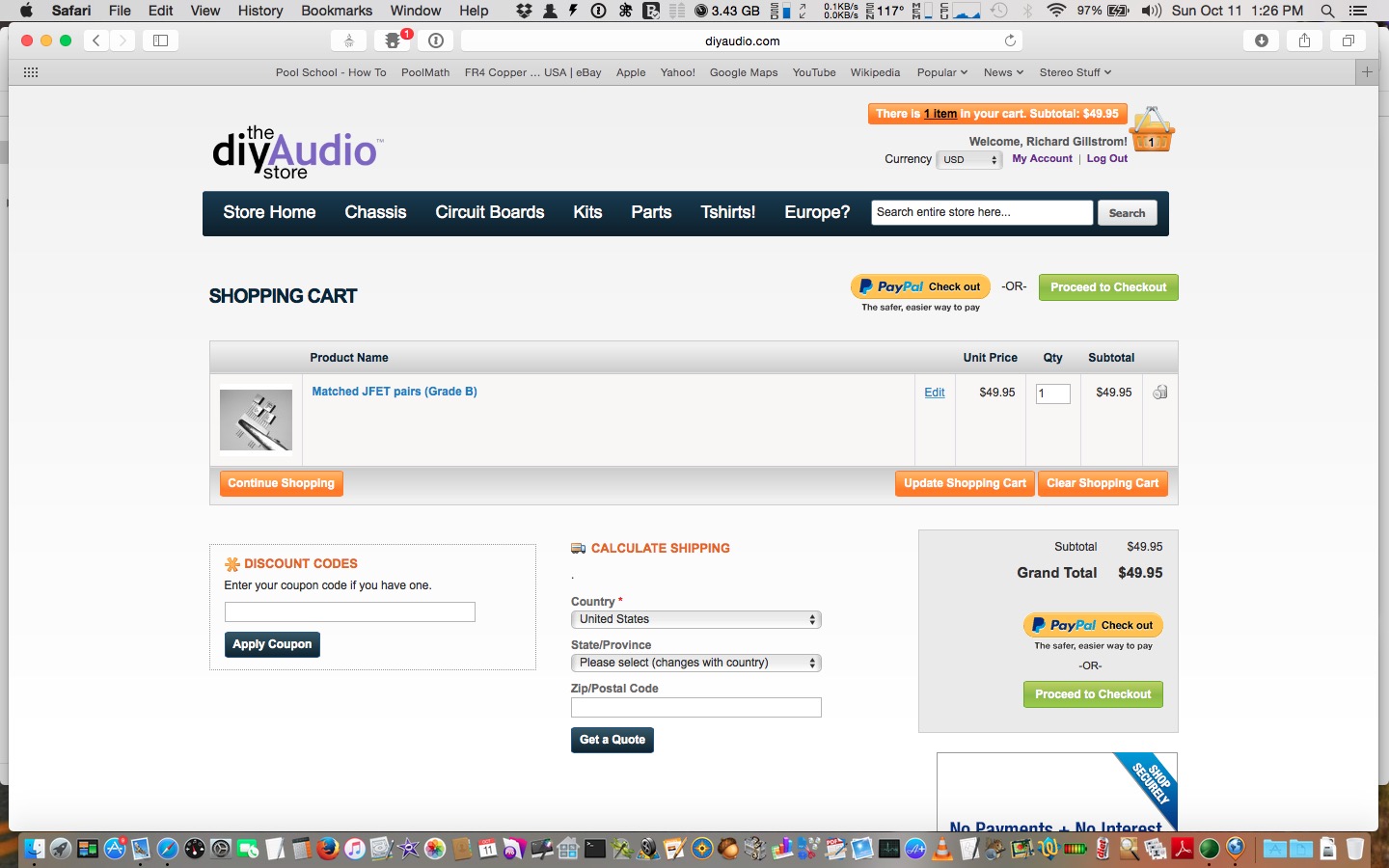The height and width of the screenshot is (868, 1389).
Task: Show Top Sites grid icon in favorites bar
Action: (x=31, y=72)
